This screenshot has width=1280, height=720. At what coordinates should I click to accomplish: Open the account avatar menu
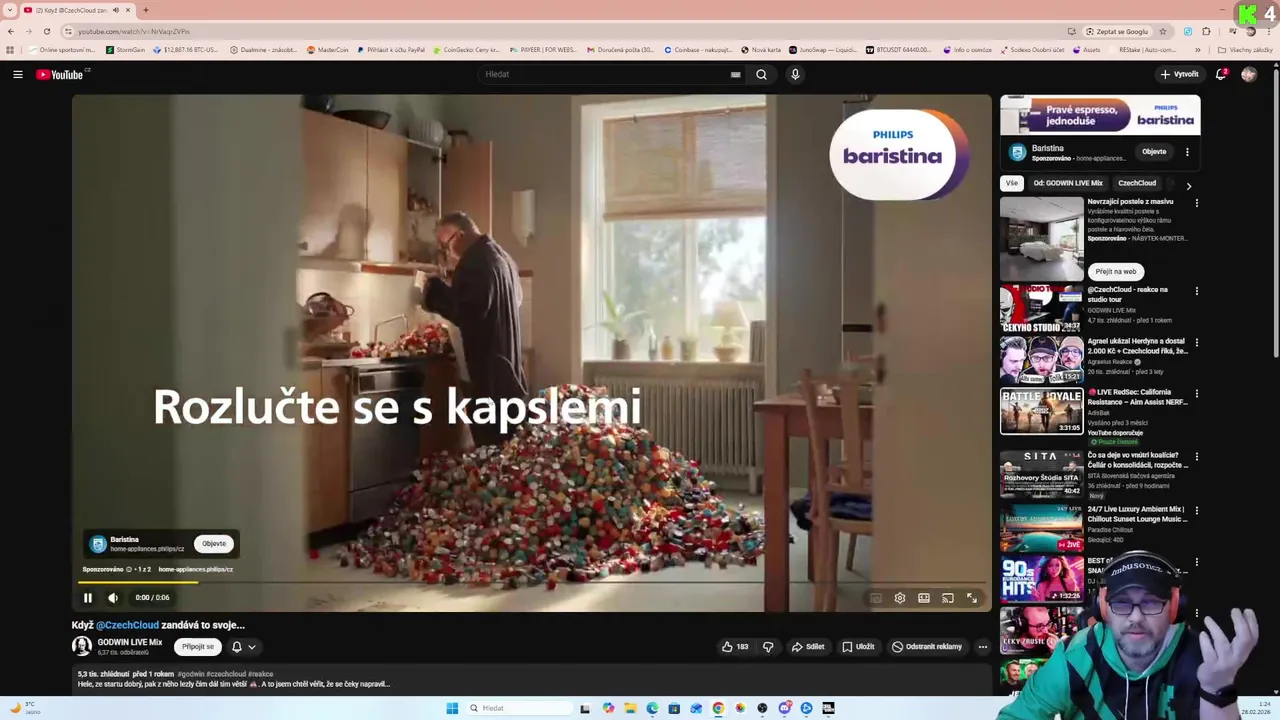(x=1249, y=74)
